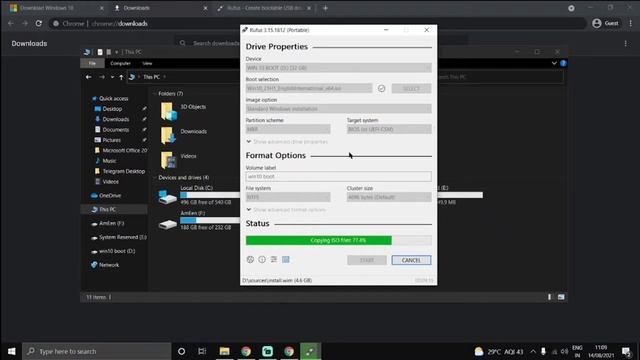640x360 pixels.
Task: Switch to Rufus Create bootable USB tab
Action: click(x=265, y=8)
